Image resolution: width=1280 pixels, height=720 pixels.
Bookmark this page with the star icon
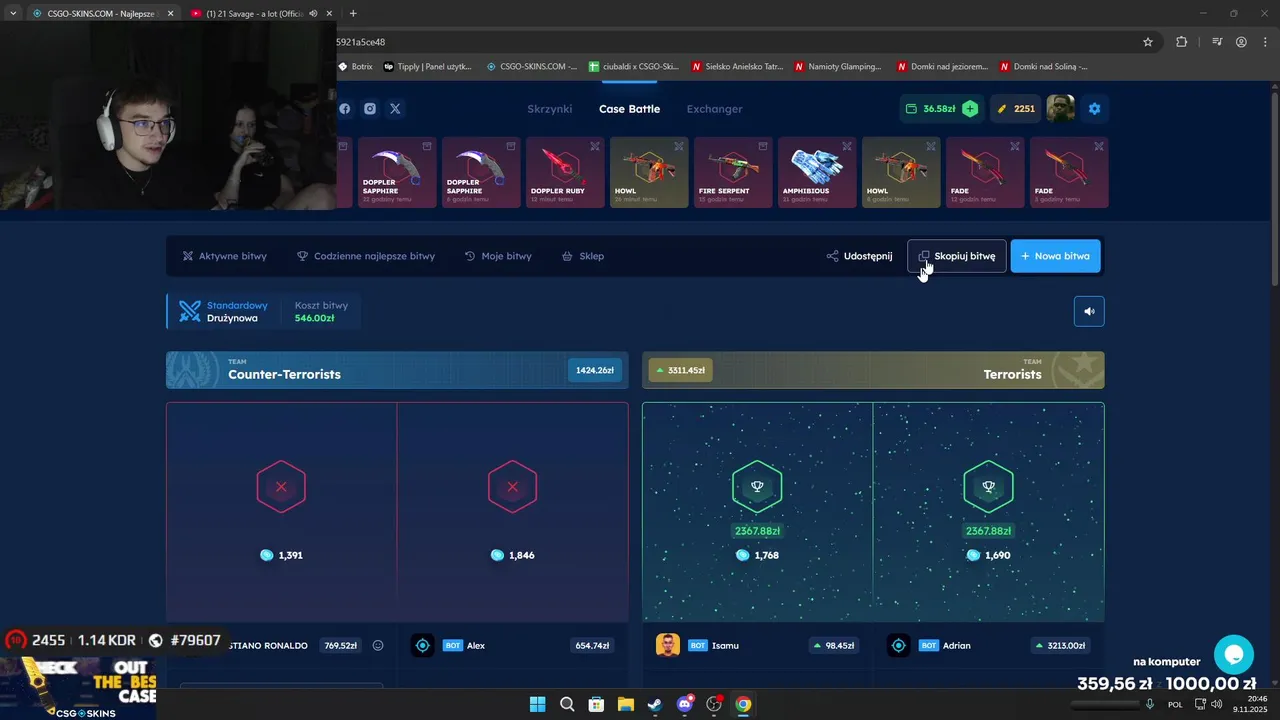[x=1148, y=42]
